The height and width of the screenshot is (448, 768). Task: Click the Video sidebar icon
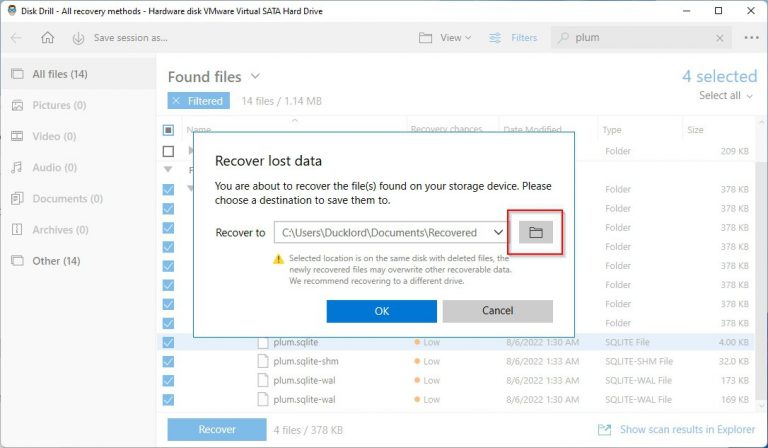point(17,136)
